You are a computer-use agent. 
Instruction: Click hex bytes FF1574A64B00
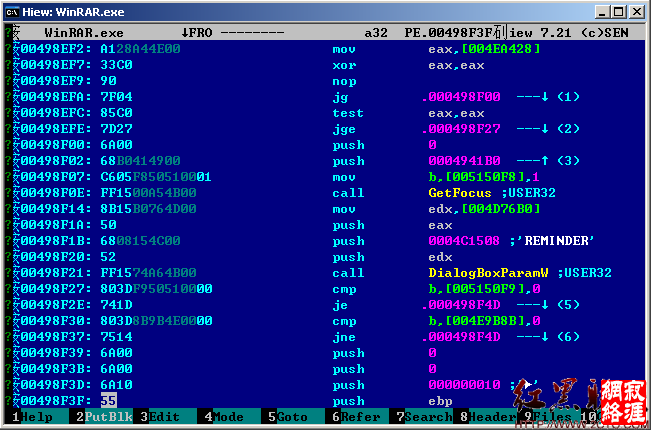click(148, 273)
